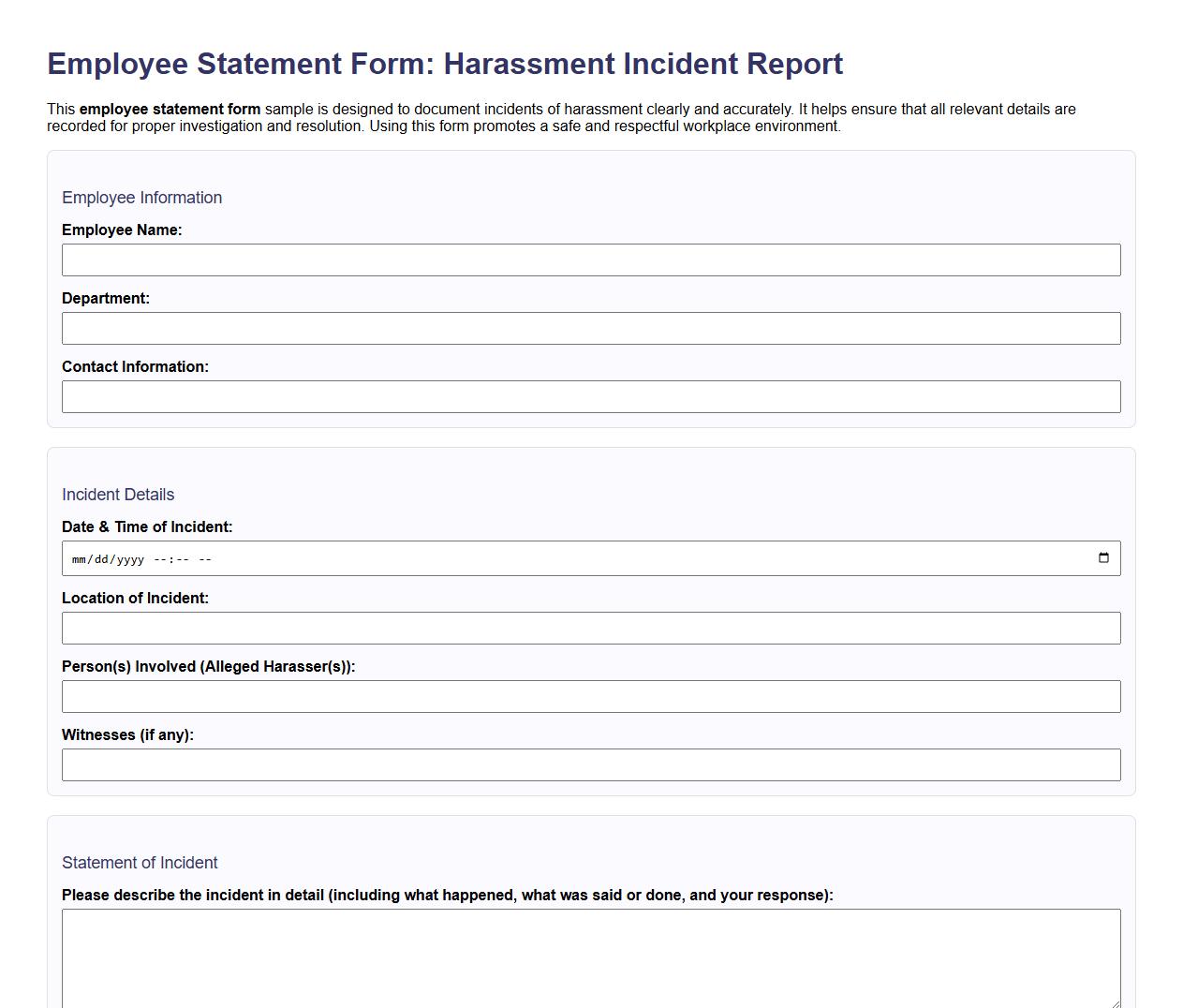Select the month (mm) segment of date input
Image resolution: width=1183 pixels, height=1008 pixels.
coord(80,558)
